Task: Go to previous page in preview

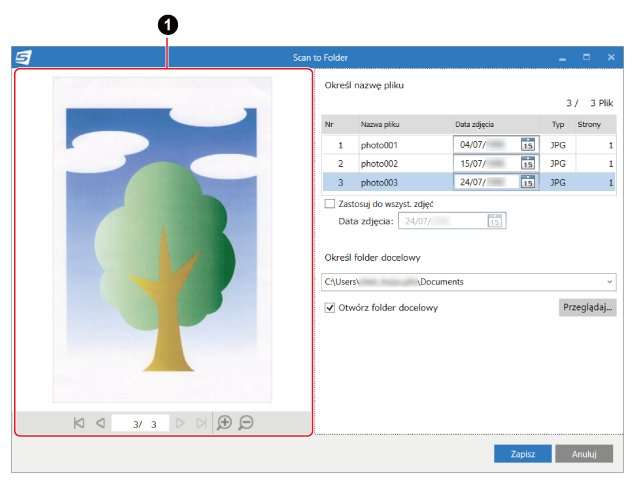Action: pos(100,423)
